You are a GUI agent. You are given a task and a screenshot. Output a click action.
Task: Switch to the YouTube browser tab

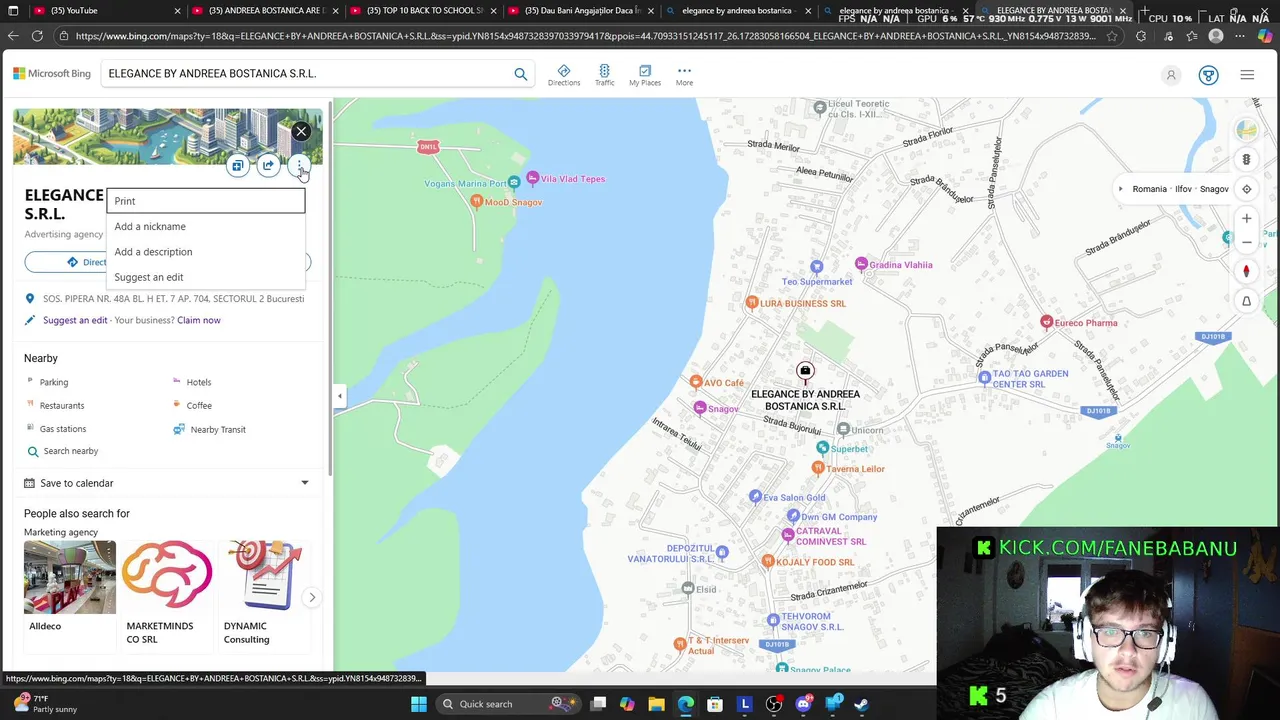(105, 11)
